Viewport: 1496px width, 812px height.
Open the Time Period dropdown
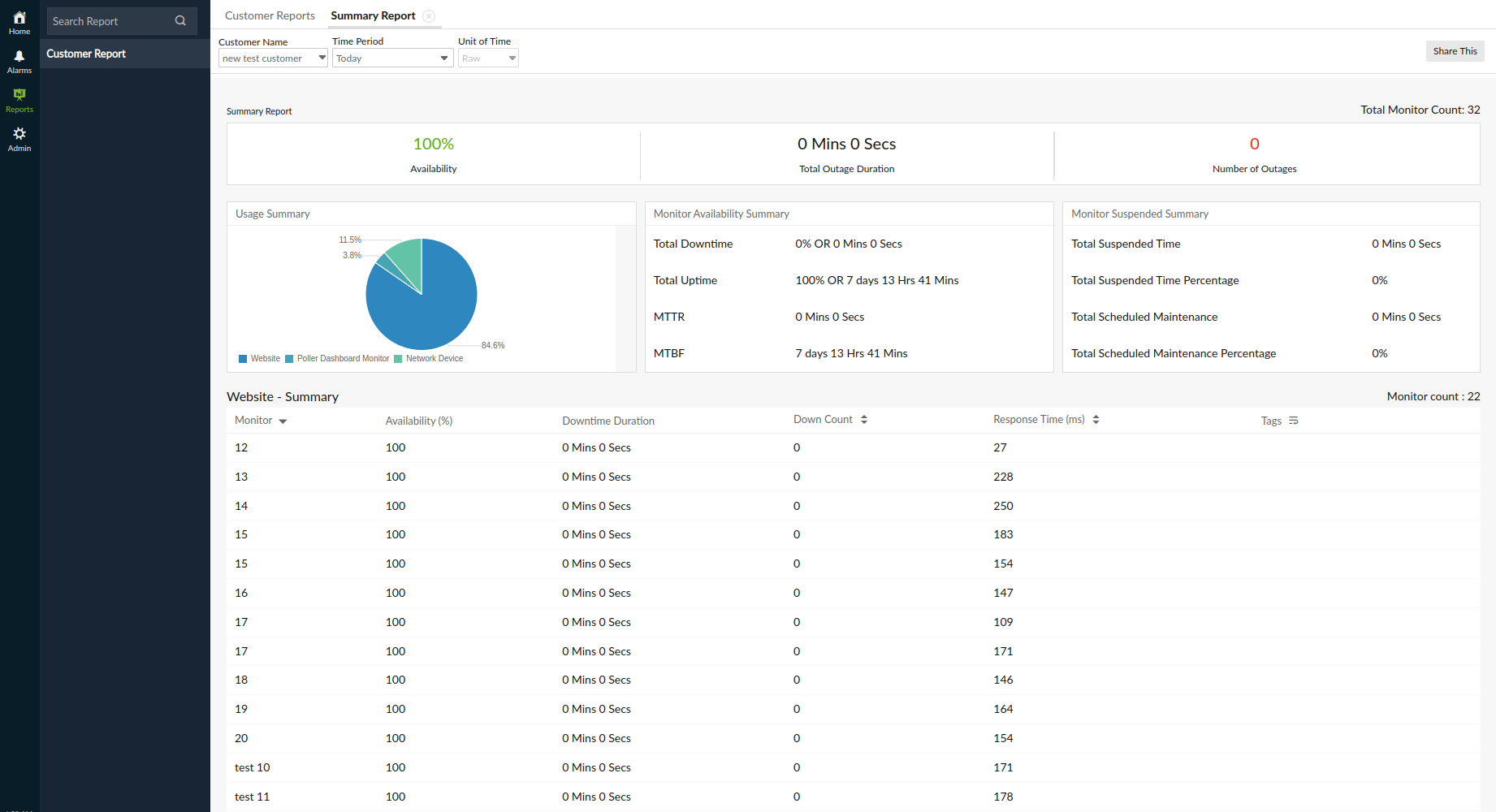392,58
